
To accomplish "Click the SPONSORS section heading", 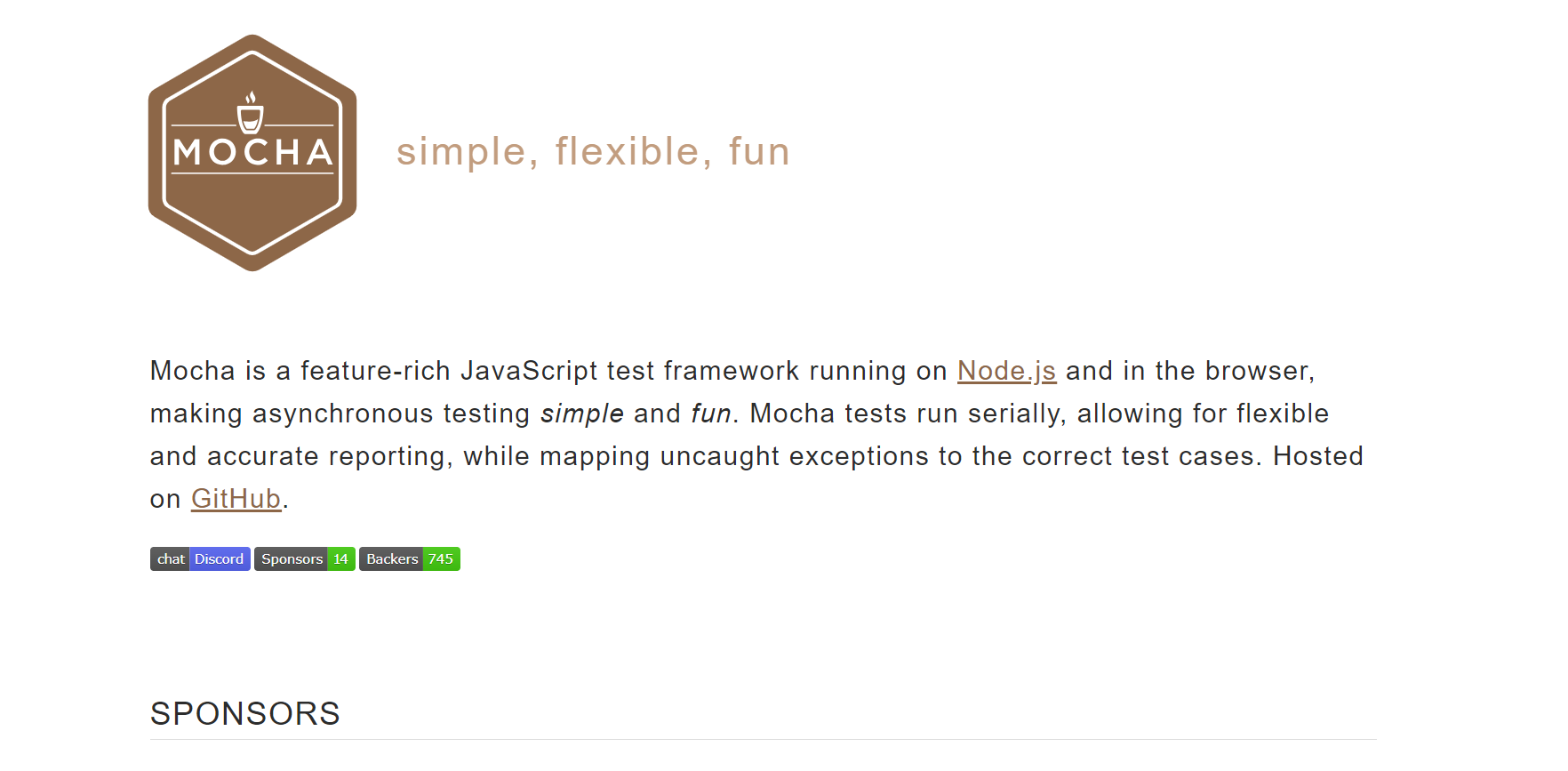I will tap(245, 713).
